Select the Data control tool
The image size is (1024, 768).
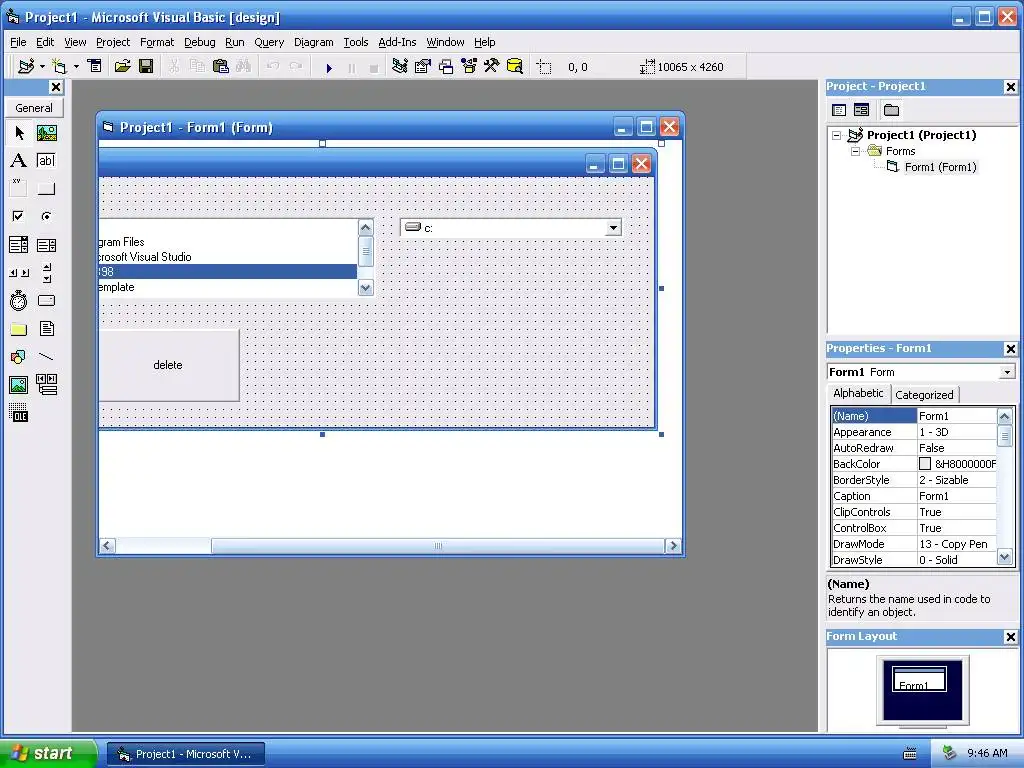point(46,385)
